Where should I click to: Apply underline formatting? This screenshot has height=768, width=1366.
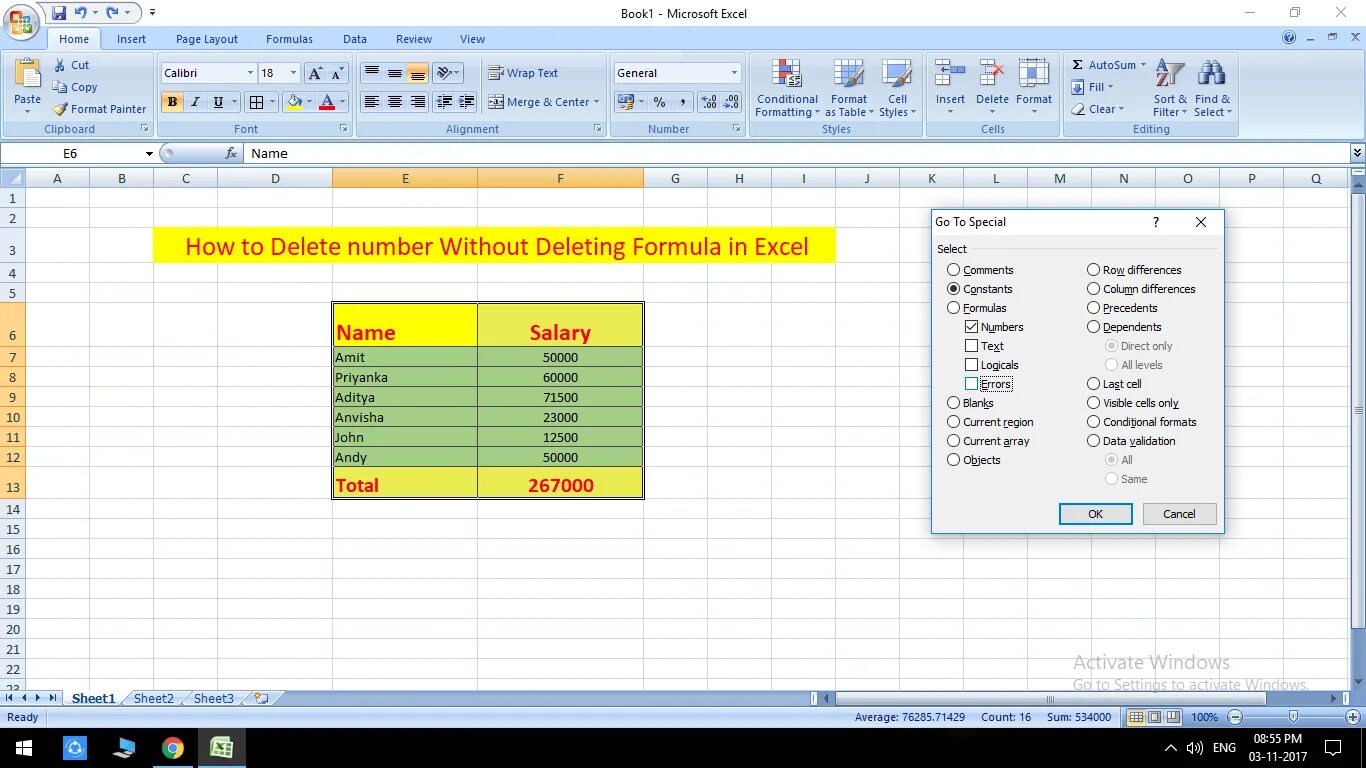pyautogui.click(x=218, y=102)
